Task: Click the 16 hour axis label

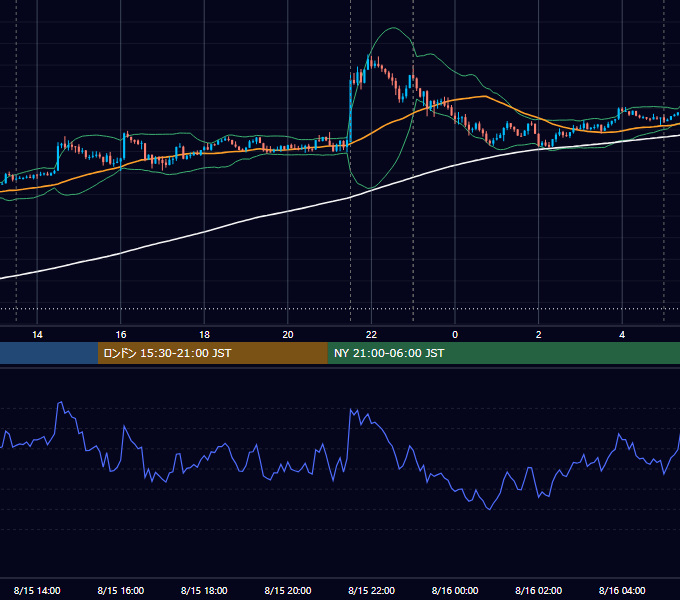Action: tap(121, 335)
